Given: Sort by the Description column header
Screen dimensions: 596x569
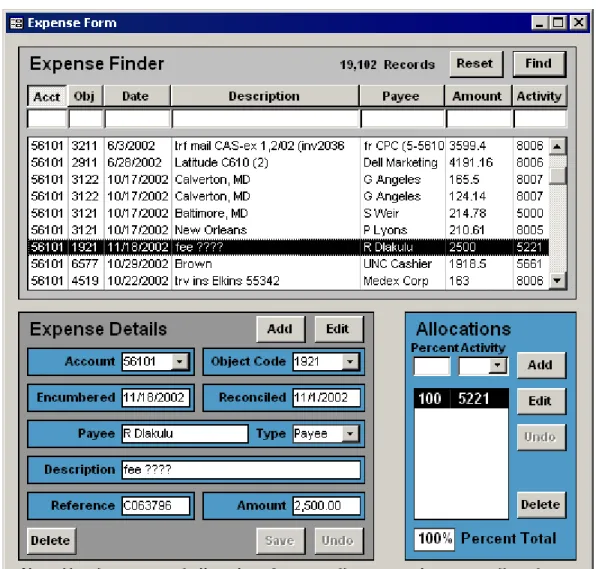Looking at the screenshot, I should click(265, 96).
